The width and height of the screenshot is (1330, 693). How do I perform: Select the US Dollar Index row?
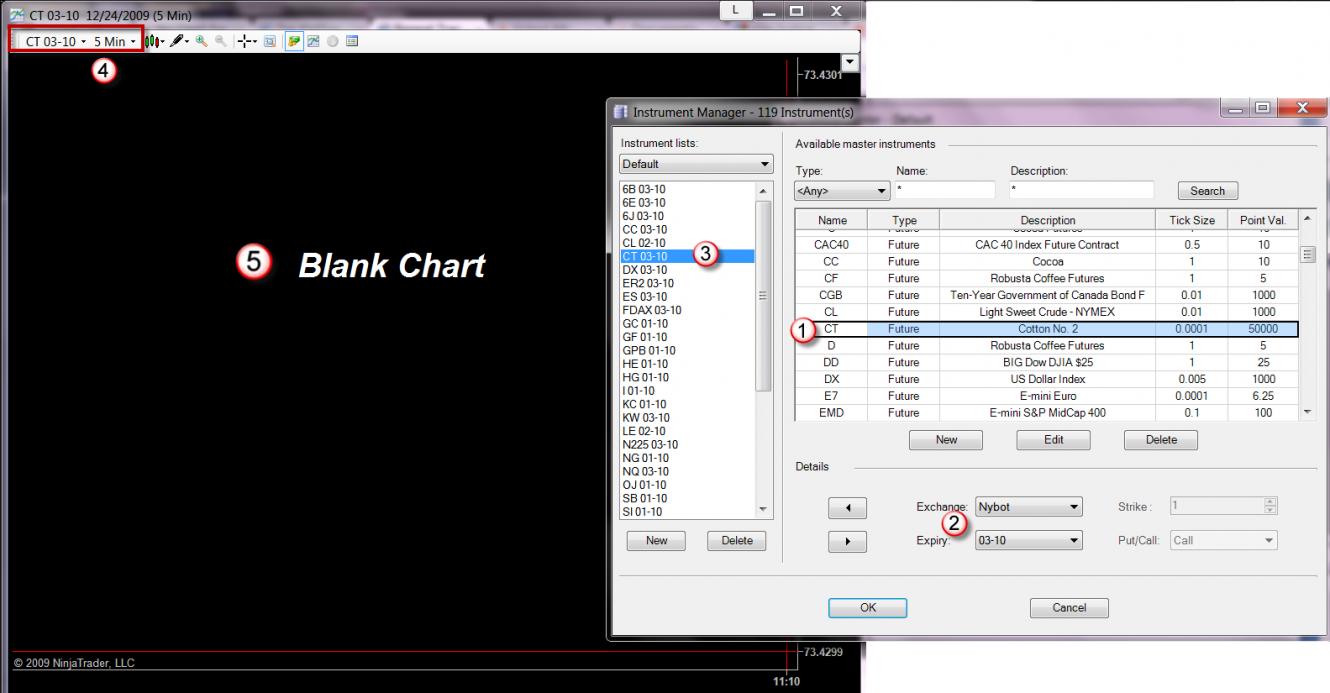coord(1046,379)
